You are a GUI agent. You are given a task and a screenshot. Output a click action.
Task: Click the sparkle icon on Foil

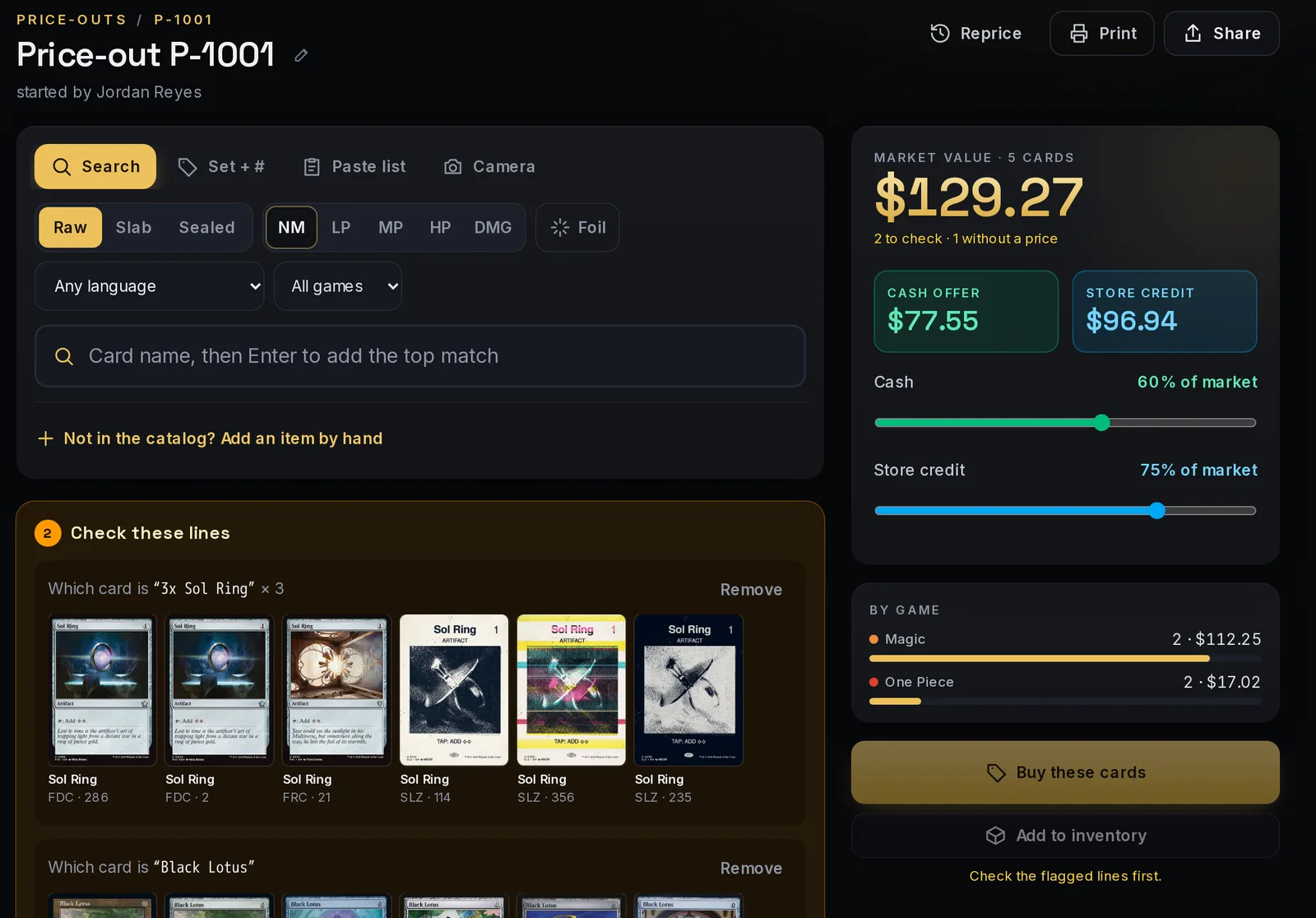(x=560, y=227)
